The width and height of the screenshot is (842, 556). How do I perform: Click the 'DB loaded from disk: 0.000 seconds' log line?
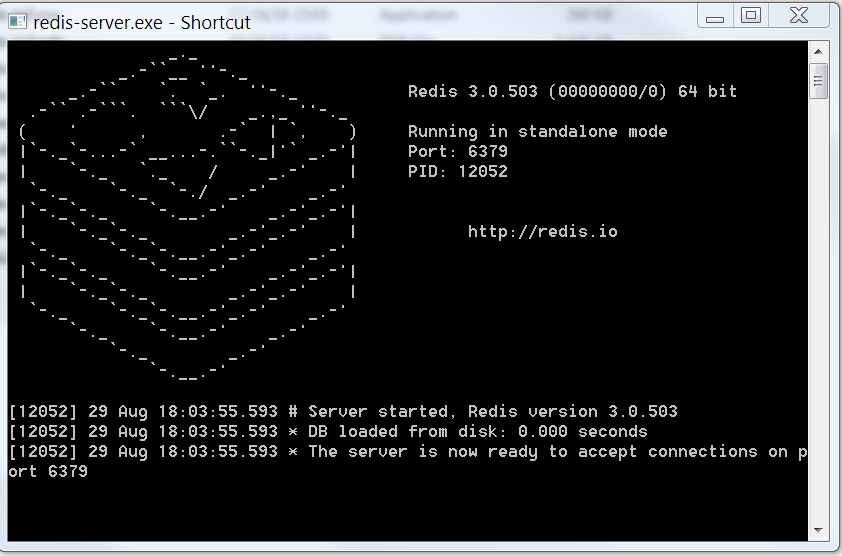[x=328, y=432]
